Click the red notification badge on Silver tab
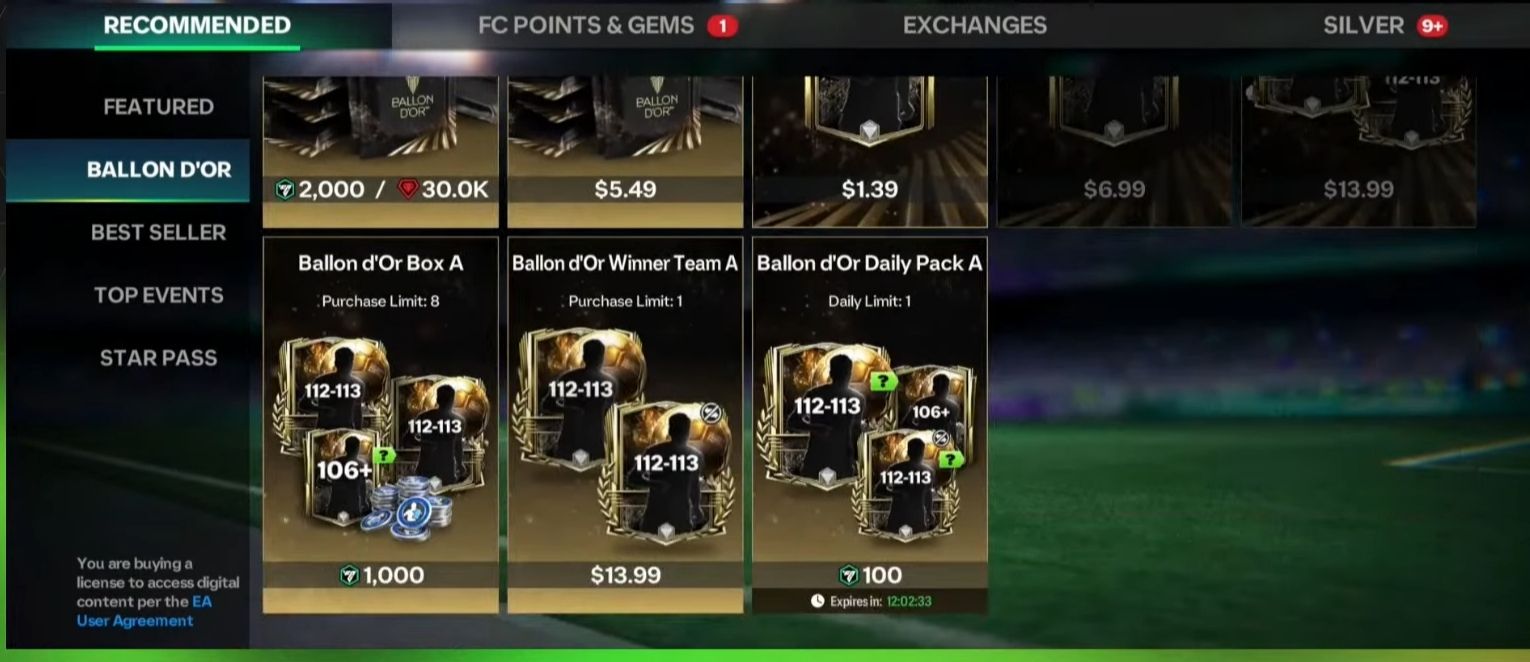1530x662 pixels. coord(1431,26)
